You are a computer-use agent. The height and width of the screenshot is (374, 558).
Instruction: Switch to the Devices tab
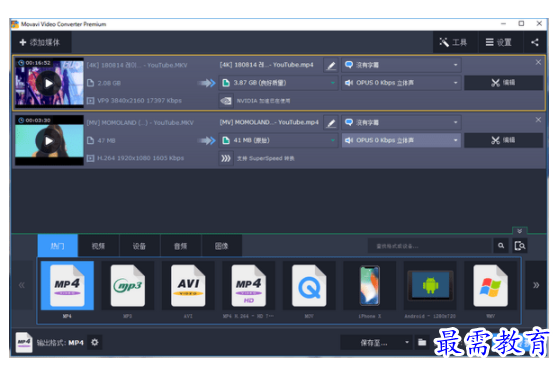pos(140,246)
